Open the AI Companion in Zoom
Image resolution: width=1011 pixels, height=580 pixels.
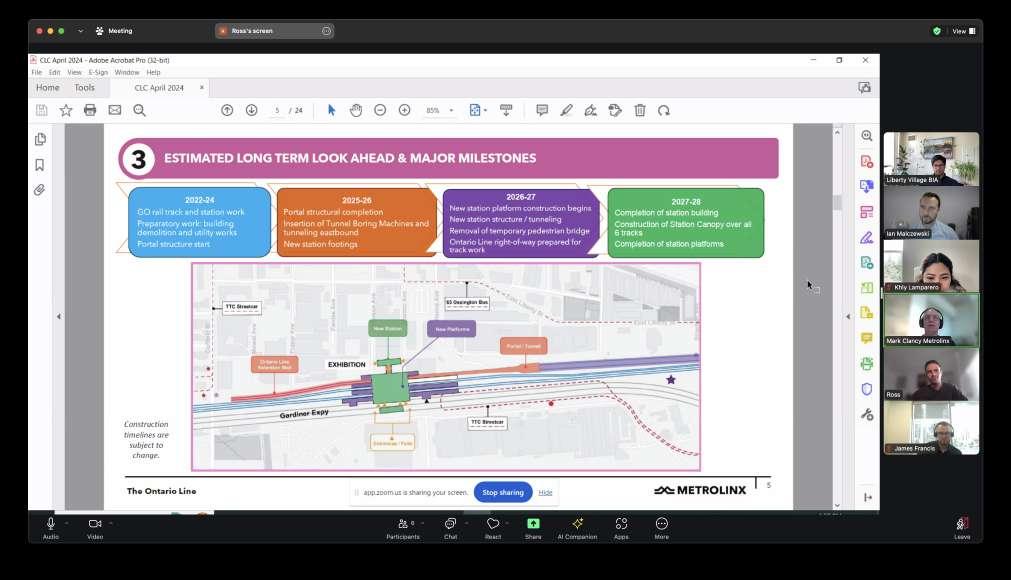tap(577, 528)
